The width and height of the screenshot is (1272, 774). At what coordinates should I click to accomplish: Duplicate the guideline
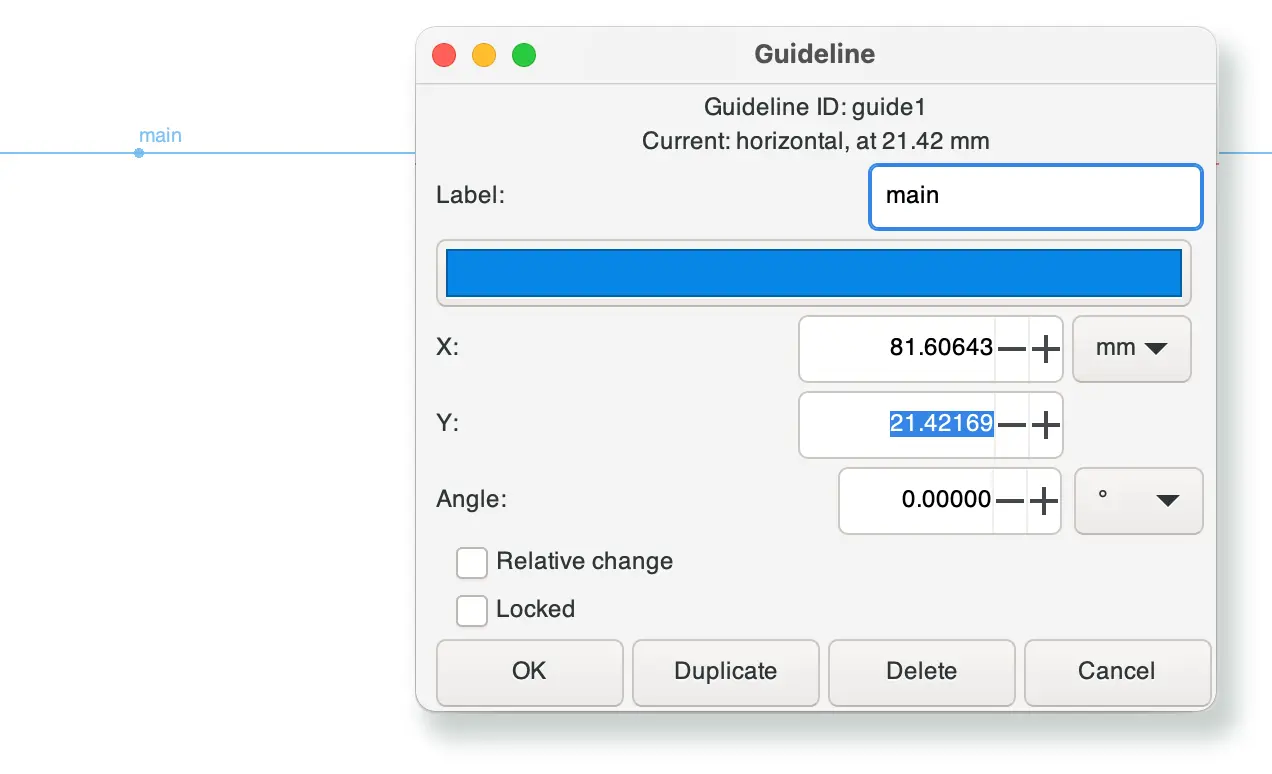(x=725, y=672)
